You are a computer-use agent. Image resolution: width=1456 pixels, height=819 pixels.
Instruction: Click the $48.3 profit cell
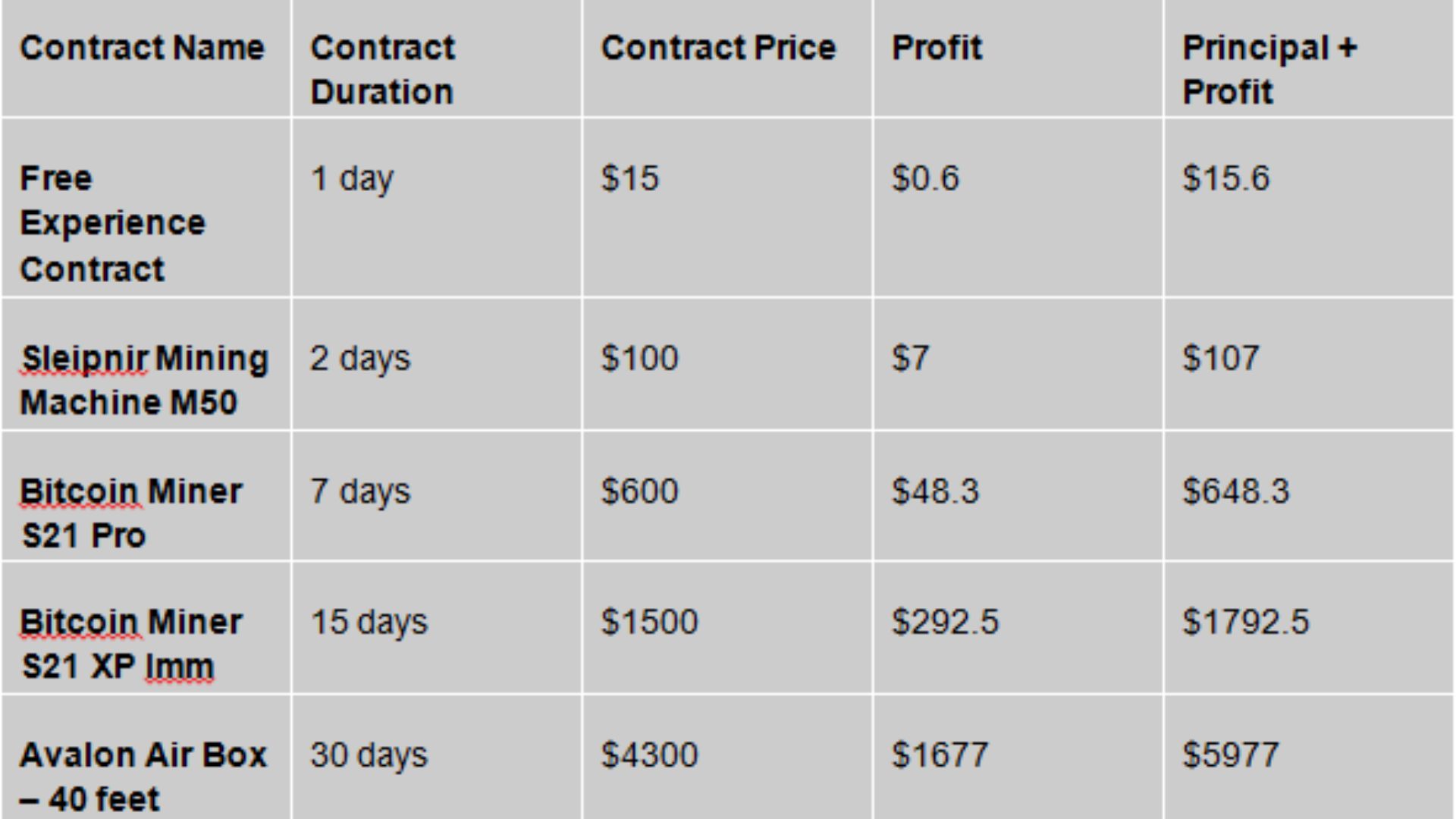coord(935,491)
